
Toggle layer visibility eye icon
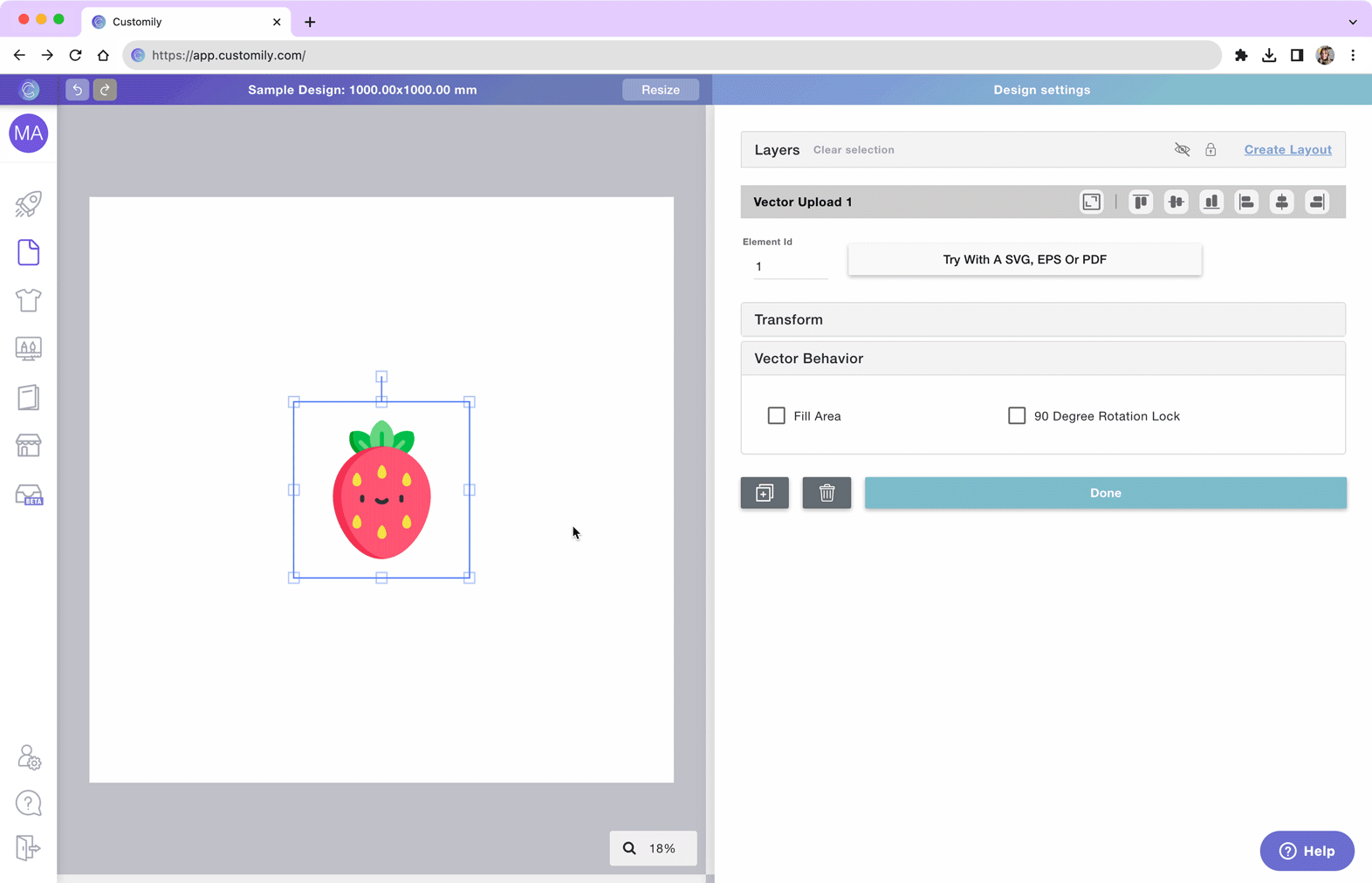coord(1182,150)
